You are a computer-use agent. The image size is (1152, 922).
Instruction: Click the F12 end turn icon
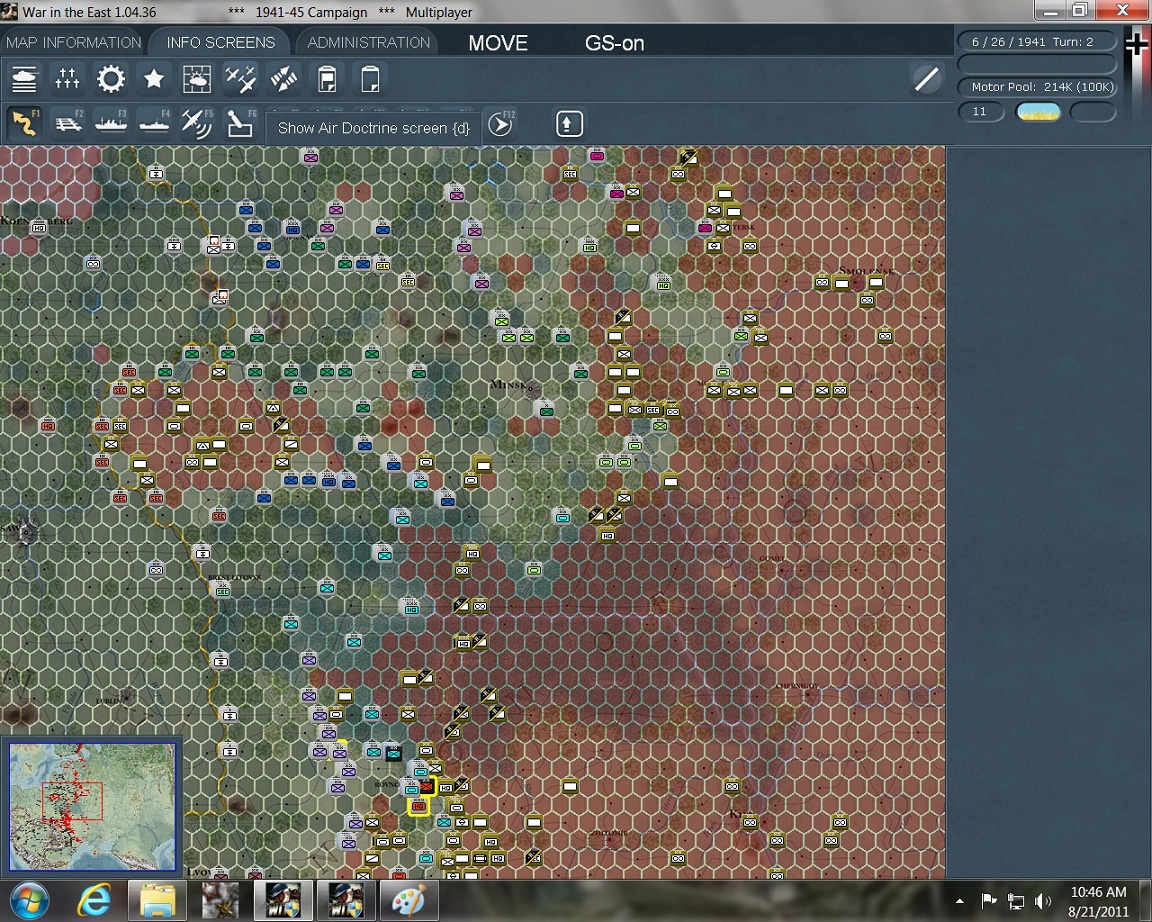point(500,124)
